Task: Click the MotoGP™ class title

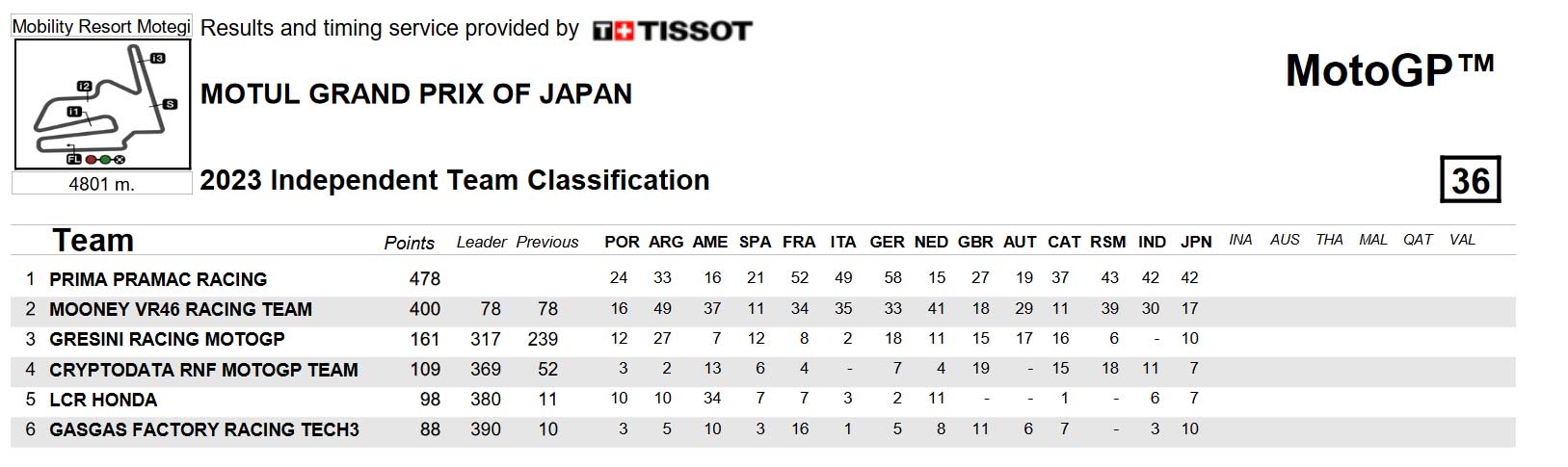Action: click(1390, 70)
